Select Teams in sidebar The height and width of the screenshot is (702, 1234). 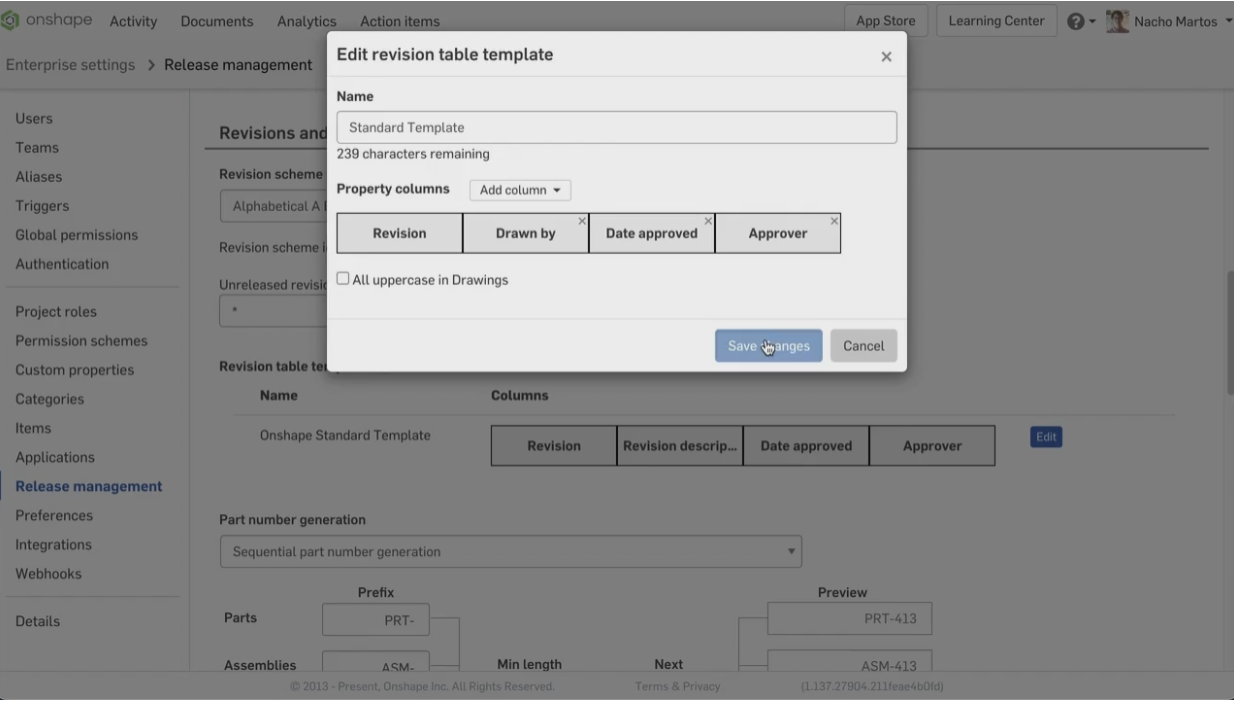[x=37, y=147]
